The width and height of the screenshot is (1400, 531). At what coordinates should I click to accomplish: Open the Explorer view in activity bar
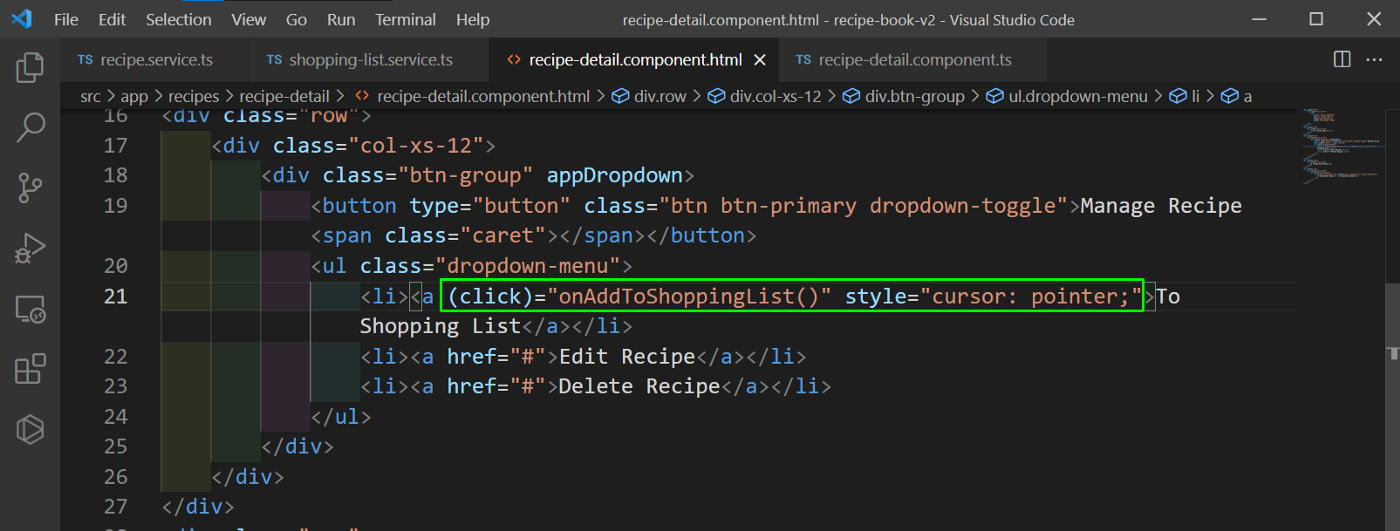pos(30,68)
